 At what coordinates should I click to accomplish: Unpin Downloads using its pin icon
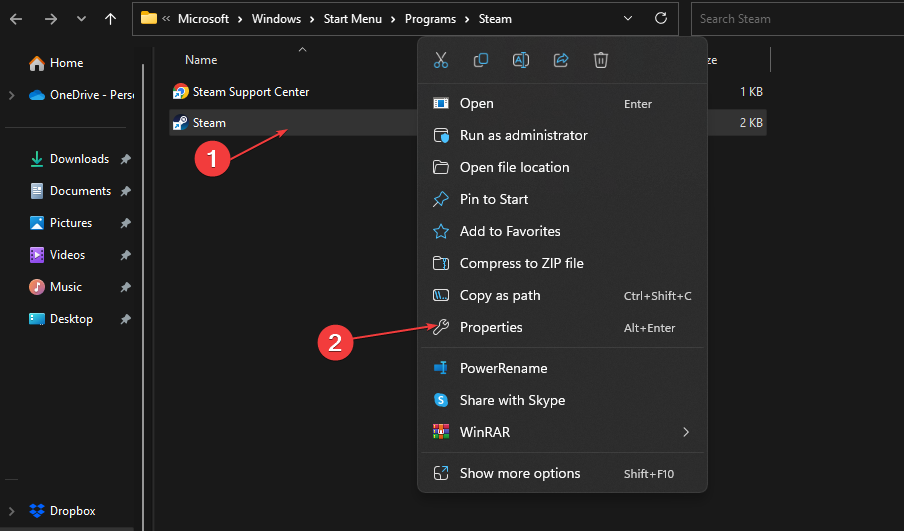(x=126, y=160)
